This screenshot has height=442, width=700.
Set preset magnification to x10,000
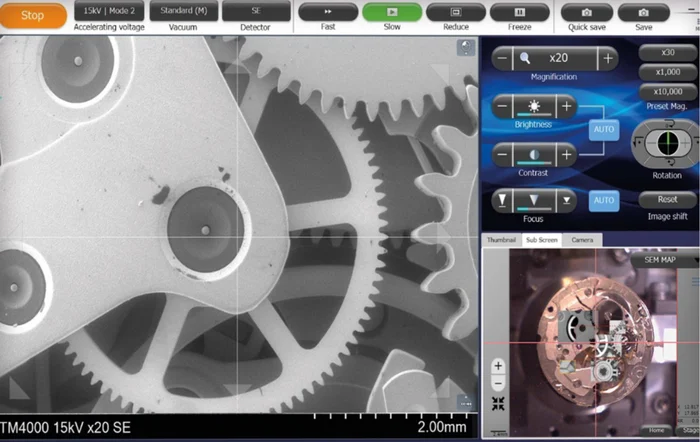pyautogui.click(x=667, y=92)
